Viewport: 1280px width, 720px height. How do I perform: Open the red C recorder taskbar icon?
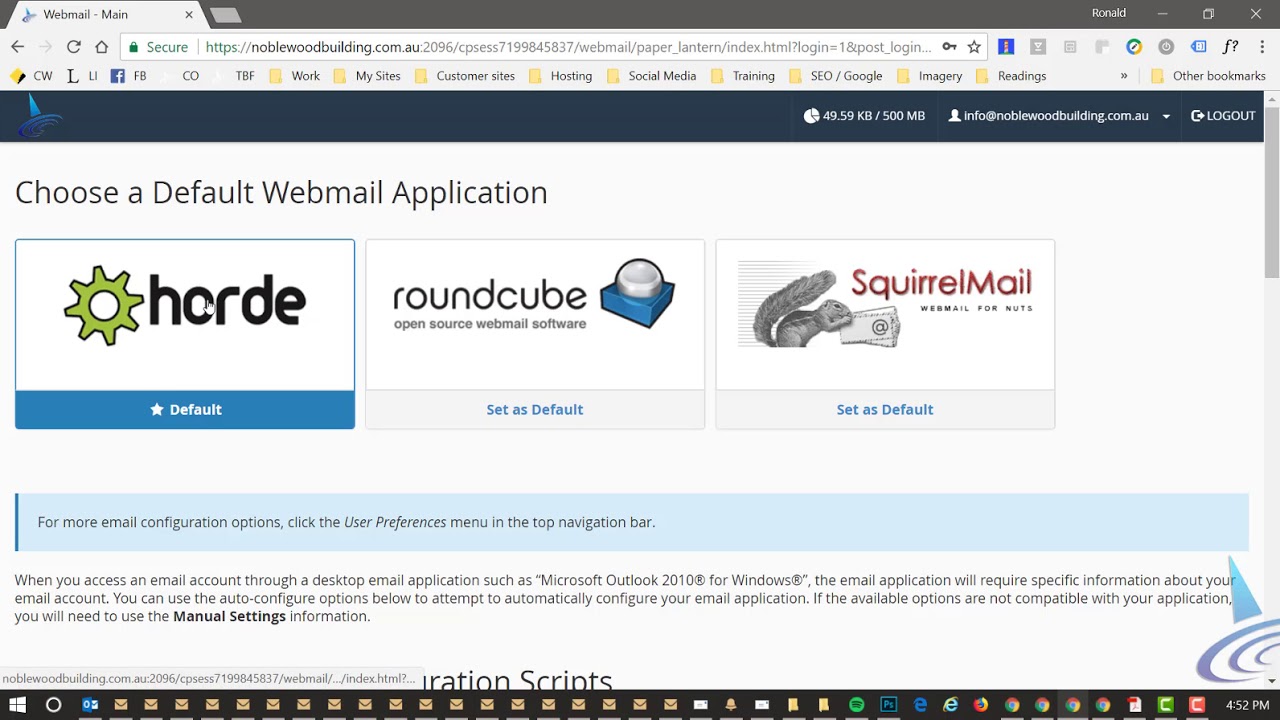click(1197, 705)
